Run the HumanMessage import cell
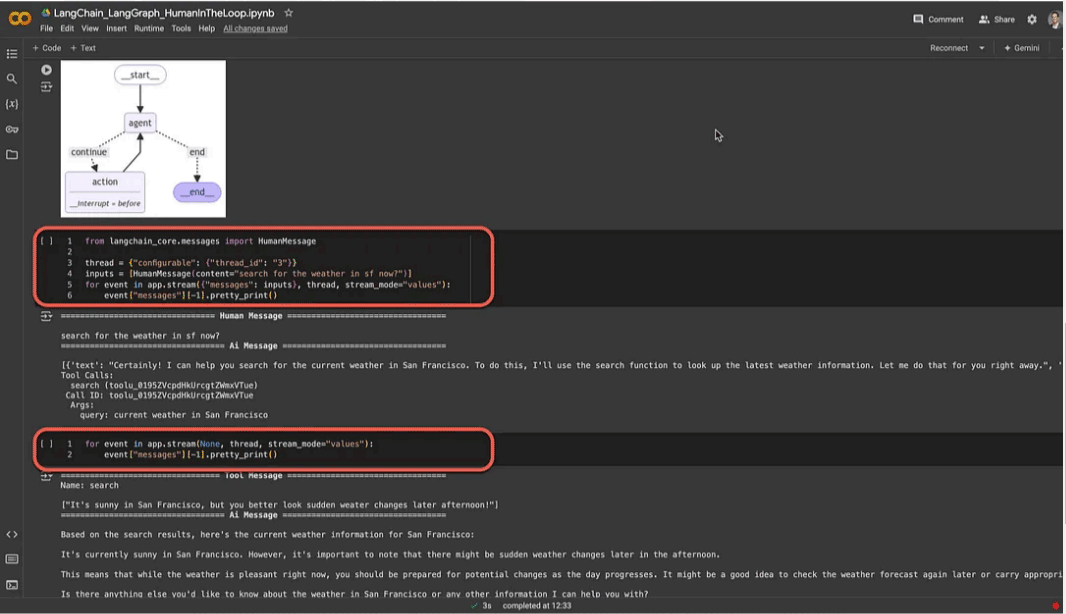Image resolution: width=1066 pixels, height=614 pixels. click(x=46, y=241)
